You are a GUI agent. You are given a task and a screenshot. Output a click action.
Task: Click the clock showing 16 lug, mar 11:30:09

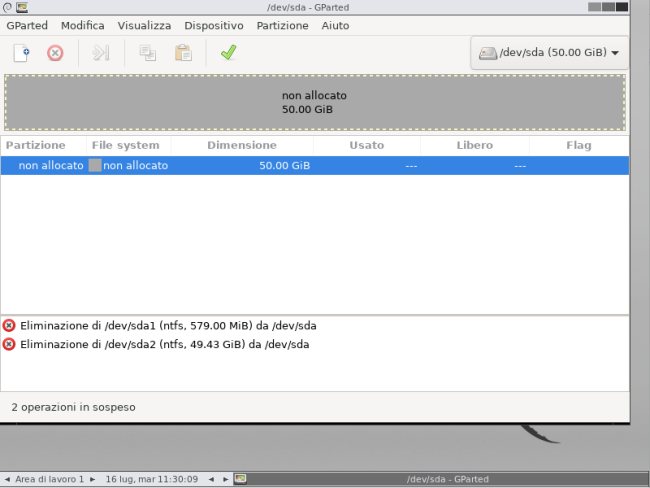[x=152, y=479]
